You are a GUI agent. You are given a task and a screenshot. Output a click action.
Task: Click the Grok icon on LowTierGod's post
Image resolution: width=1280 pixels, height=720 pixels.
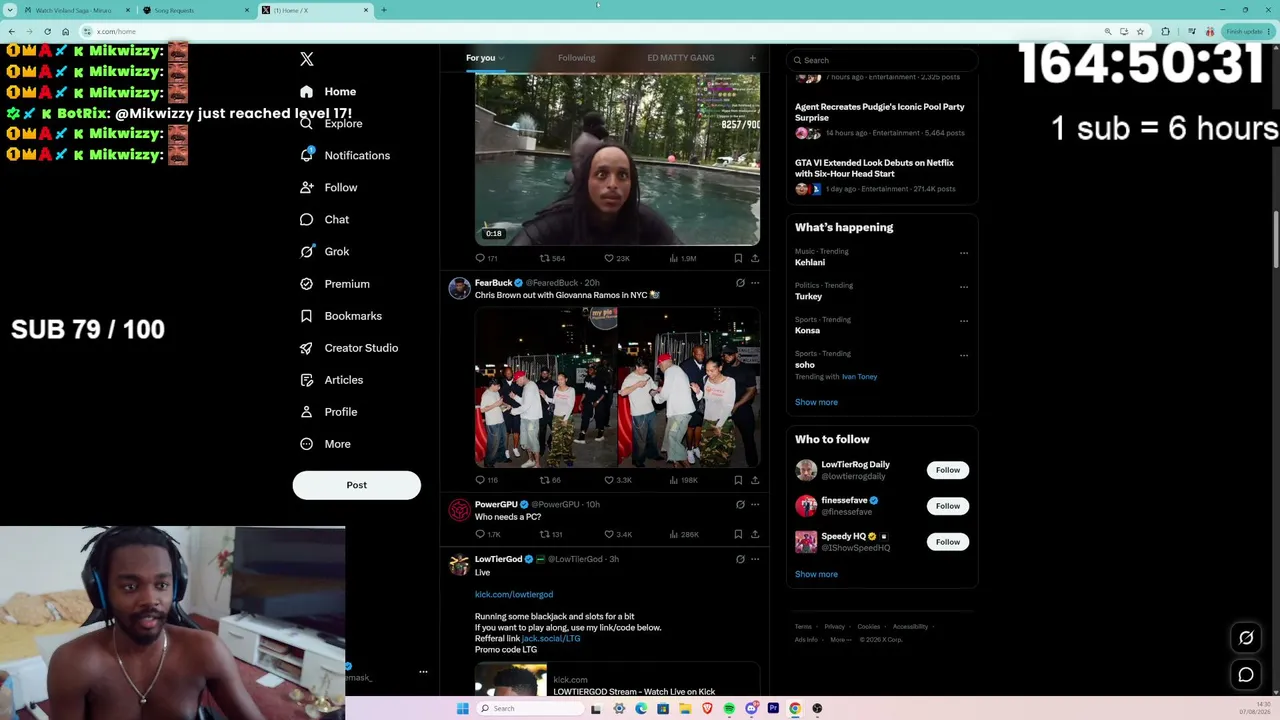click(x=740, y=559)
